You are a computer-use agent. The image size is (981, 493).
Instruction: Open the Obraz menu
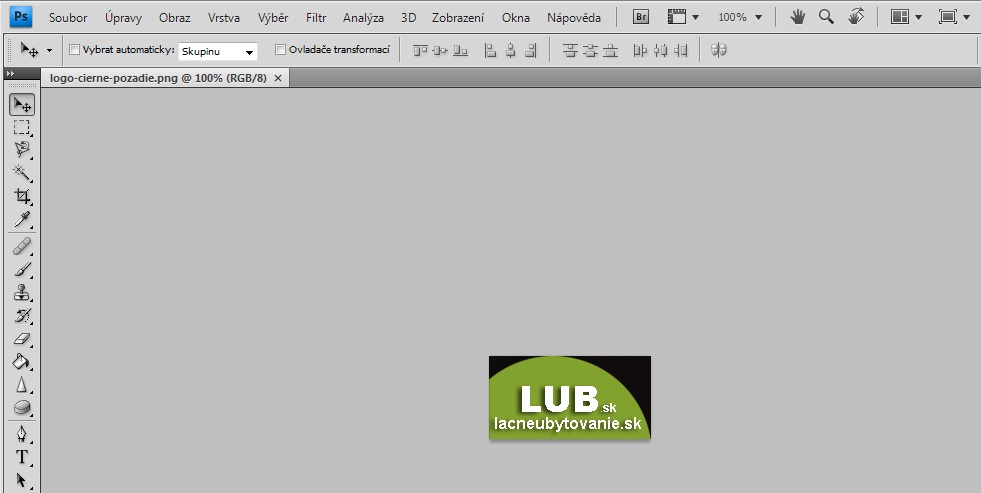point(175,18)
